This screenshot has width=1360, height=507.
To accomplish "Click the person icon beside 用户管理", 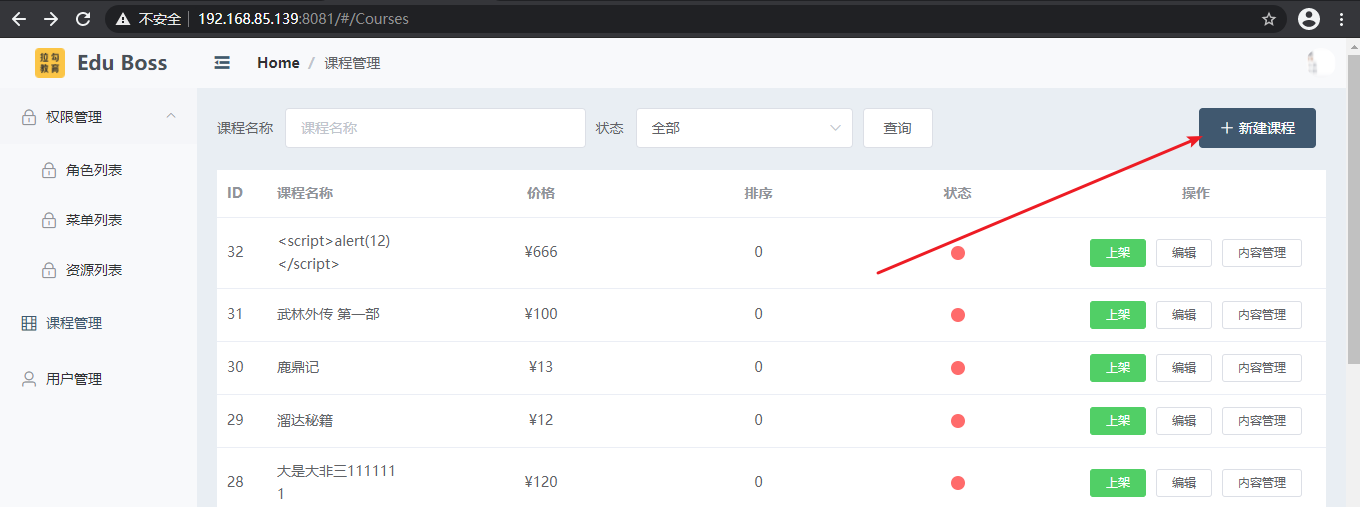I will (x=30, y=379).
